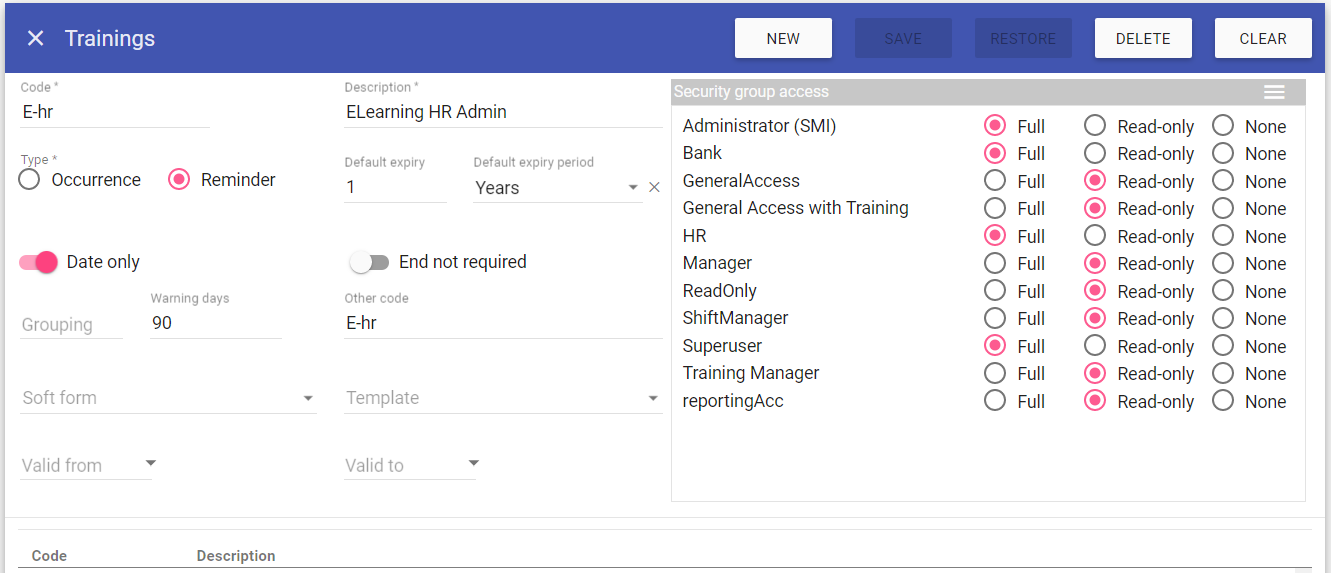Toggle the Date only switch off
The width and height of the screenshot is (1331, 573).
point(39,262)
